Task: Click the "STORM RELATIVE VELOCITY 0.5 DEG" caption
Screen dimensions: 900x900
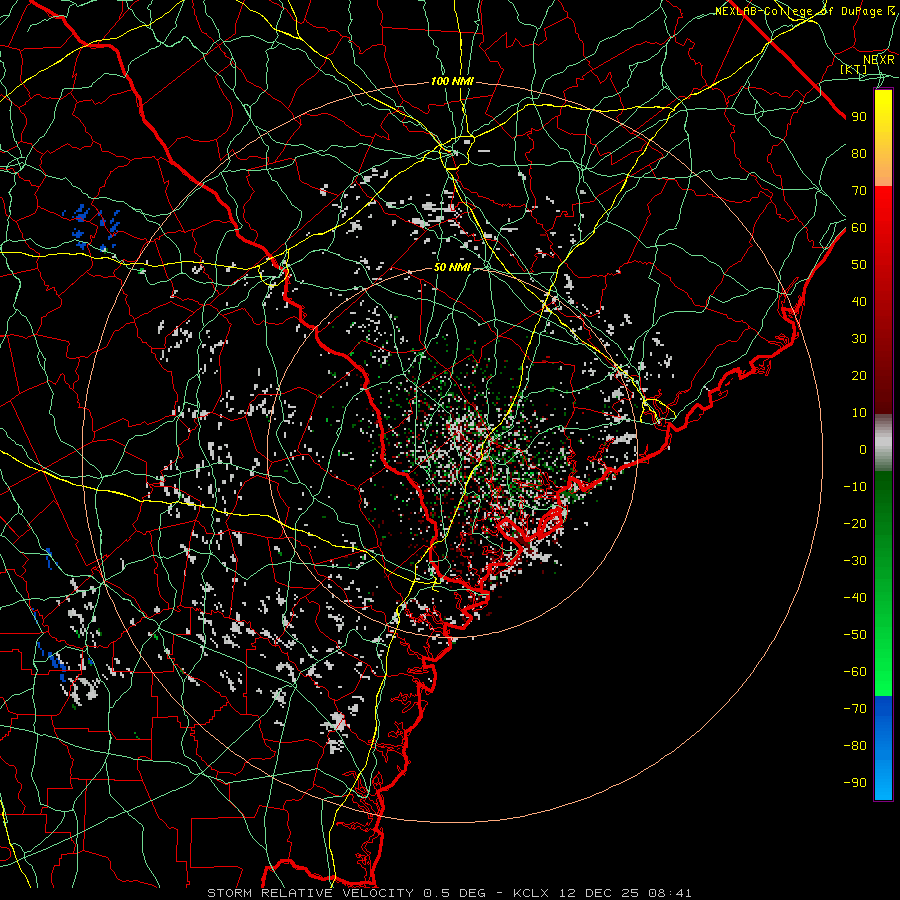Action: pyautogui.click(x=346, y=893)
